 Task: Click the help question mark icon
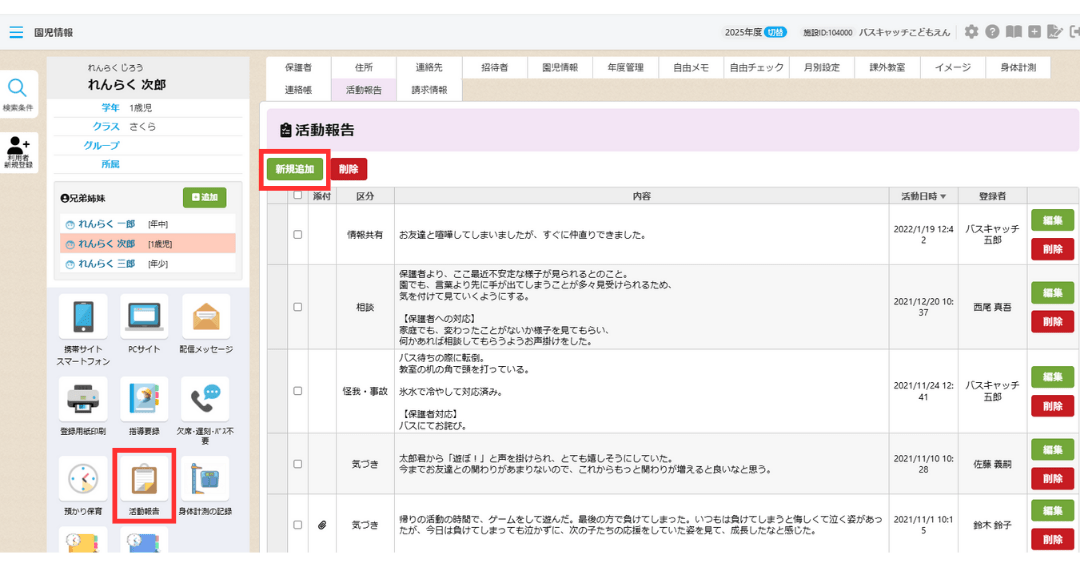tap(992, 32)
